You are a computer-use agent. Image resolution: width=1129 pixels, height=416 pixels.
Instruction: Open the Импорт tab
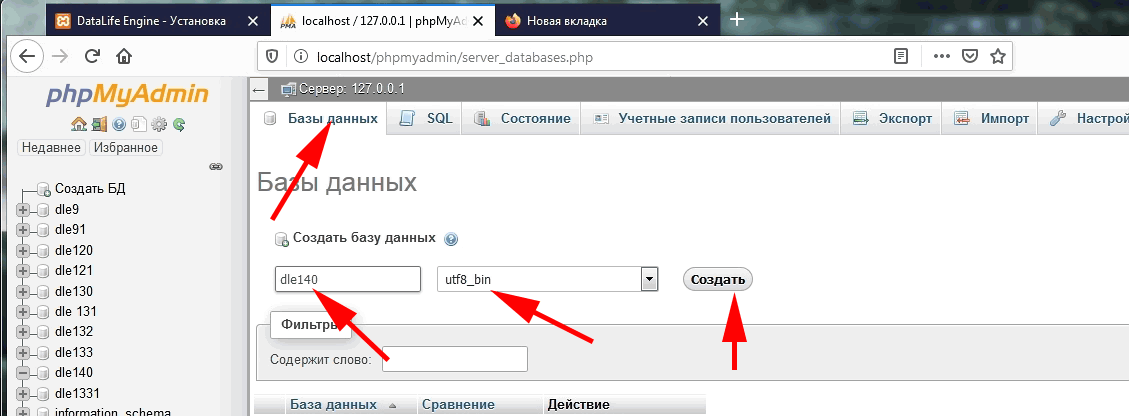991,119
